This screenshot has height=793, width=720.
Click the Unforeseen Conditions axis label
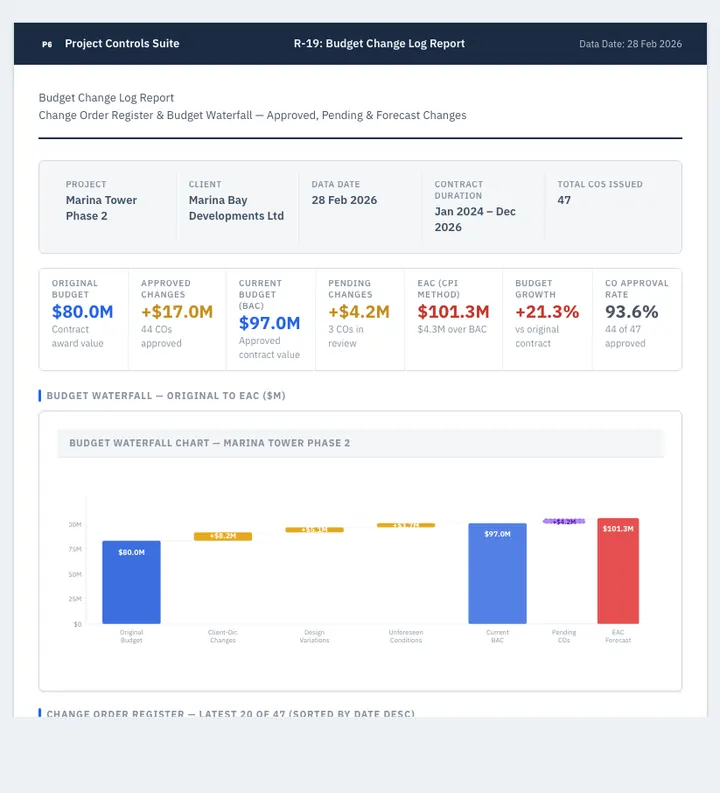coord(406,636)
